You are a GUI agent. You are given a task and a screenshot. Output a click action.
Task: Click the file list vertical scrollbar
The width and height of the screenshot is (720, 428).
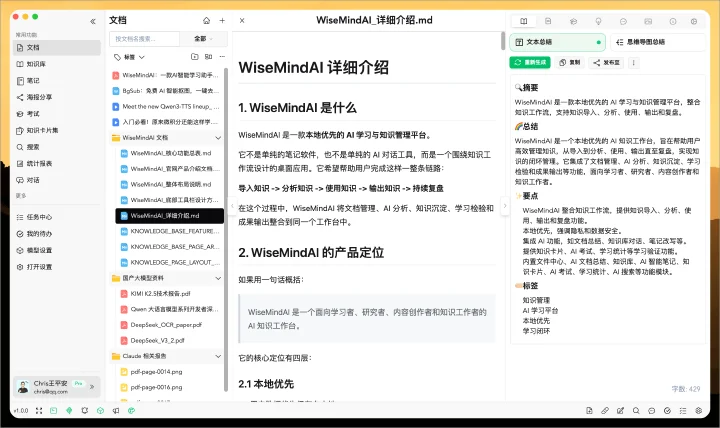tap(226, 230)
